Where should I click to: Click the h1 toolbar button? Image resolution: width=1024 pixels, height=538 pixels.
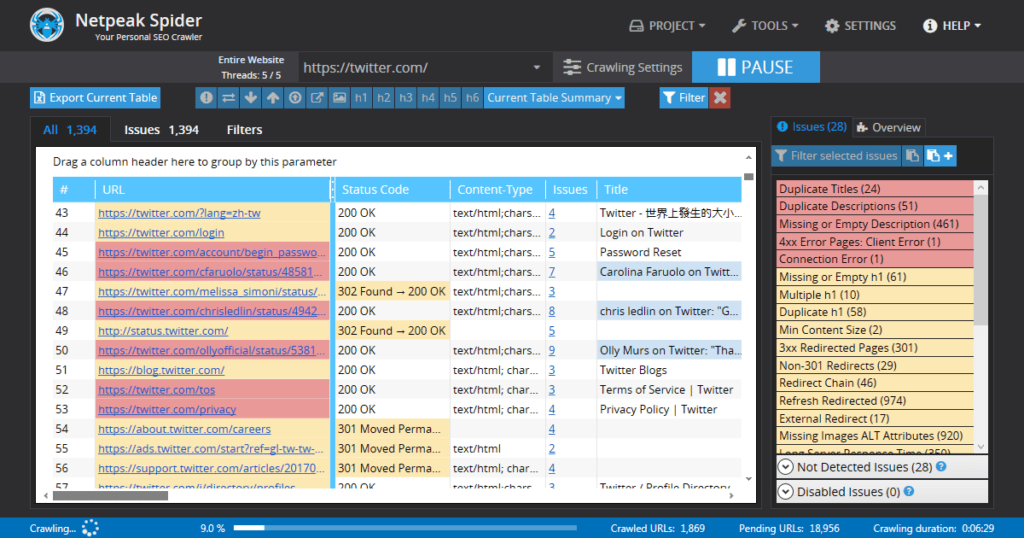point(361,98)
